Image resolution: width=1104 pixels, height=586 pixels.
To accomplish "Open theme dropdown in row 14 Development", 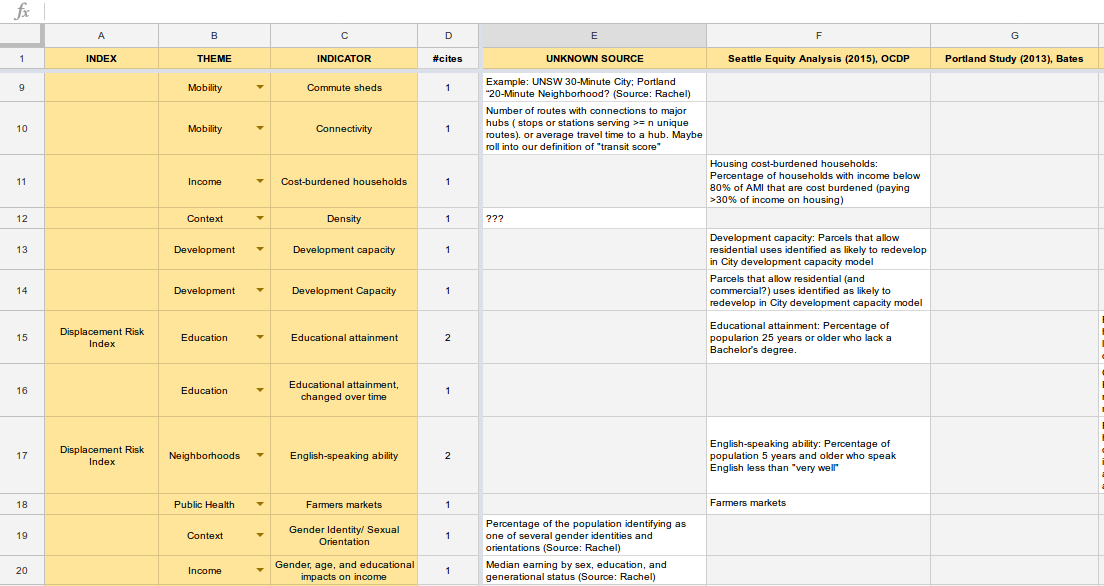I will [x=260, y=290].
